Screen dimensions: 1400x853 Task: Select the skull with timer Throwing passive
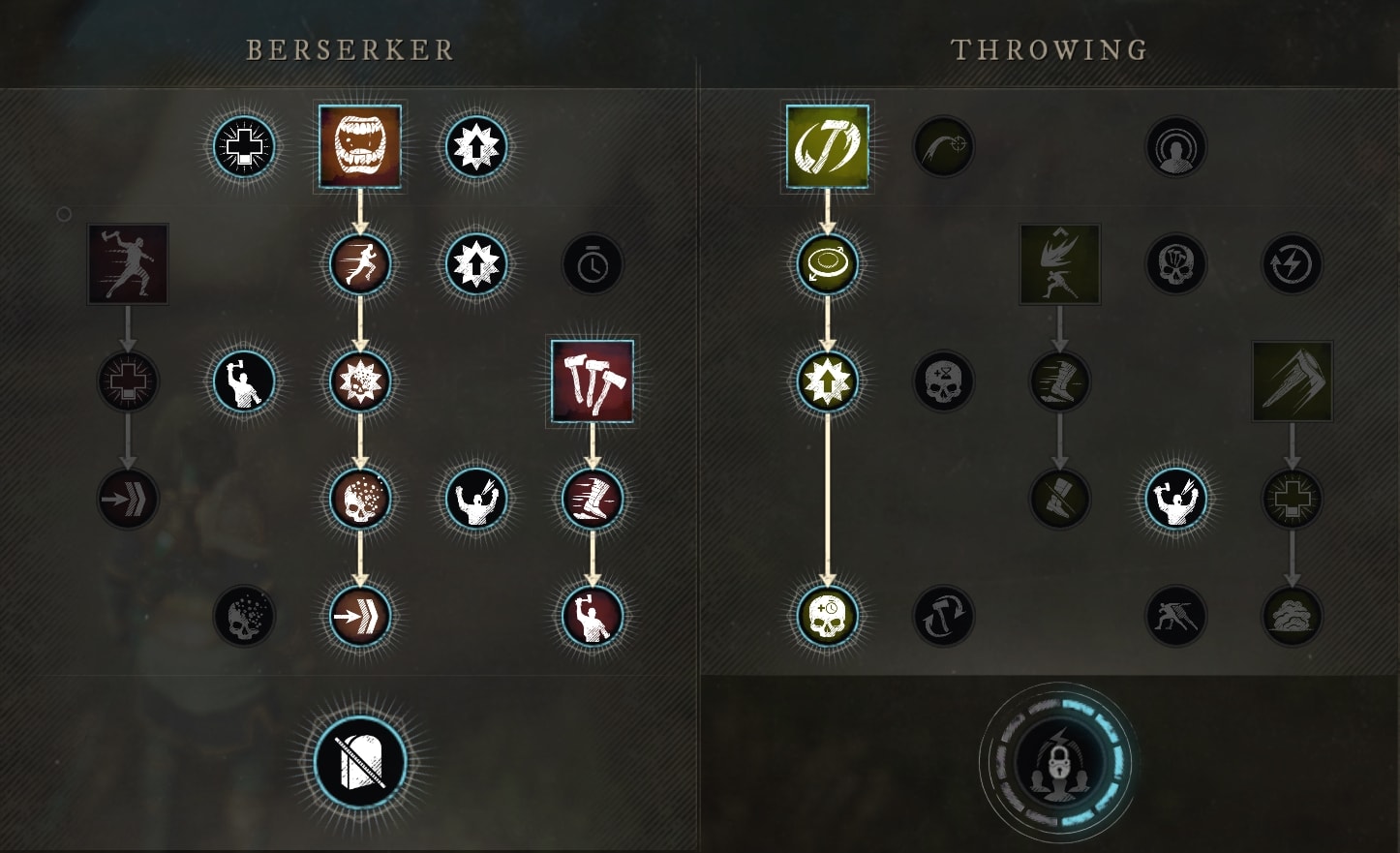(827, 616)
